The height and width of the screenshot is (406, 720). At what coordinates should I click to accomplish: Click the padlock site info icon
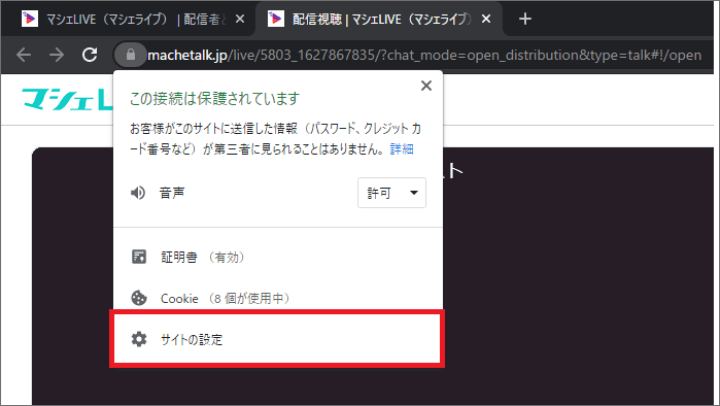130,55
